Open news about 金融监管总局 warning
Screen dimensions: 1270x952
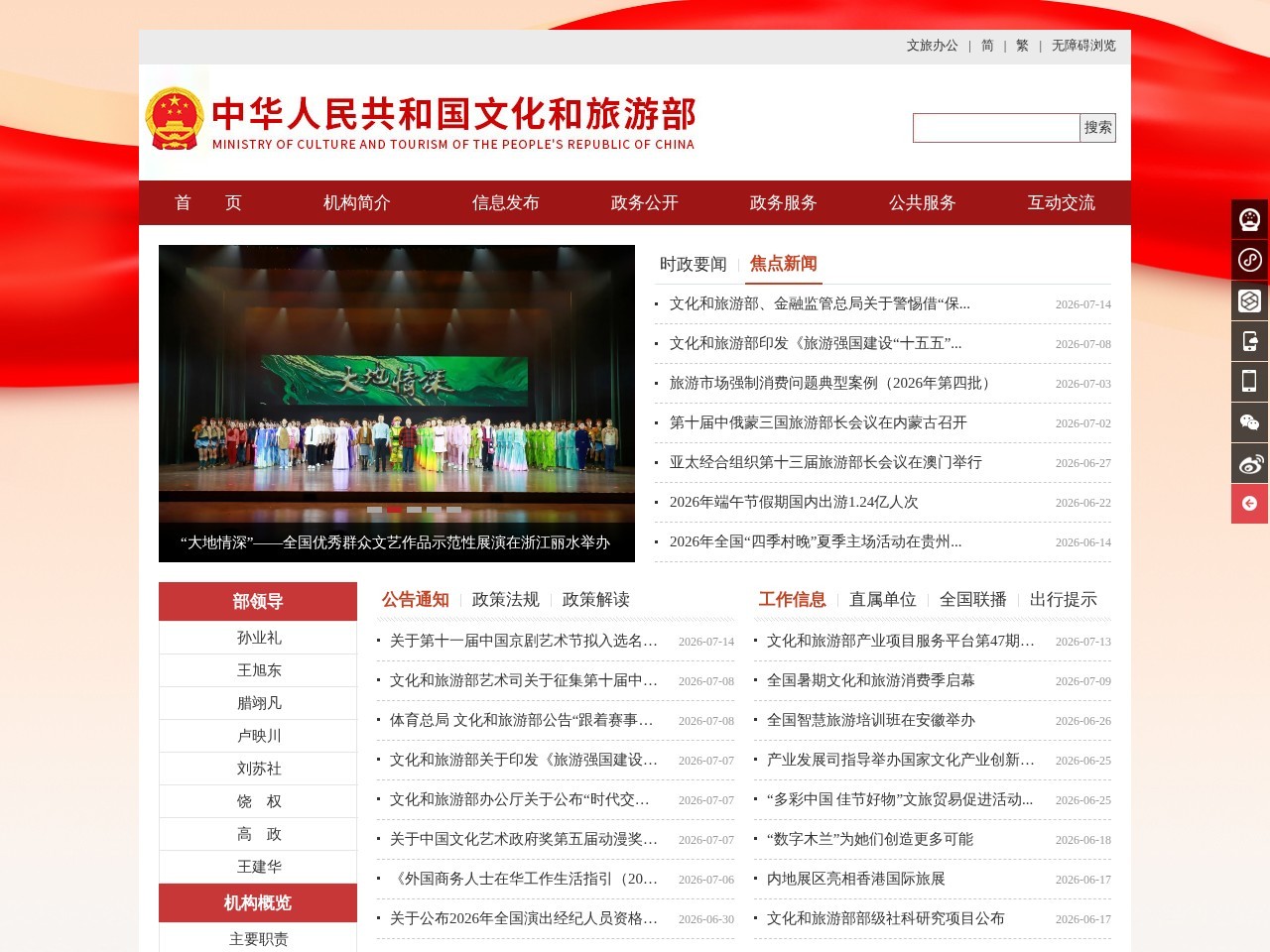(820, 303)
